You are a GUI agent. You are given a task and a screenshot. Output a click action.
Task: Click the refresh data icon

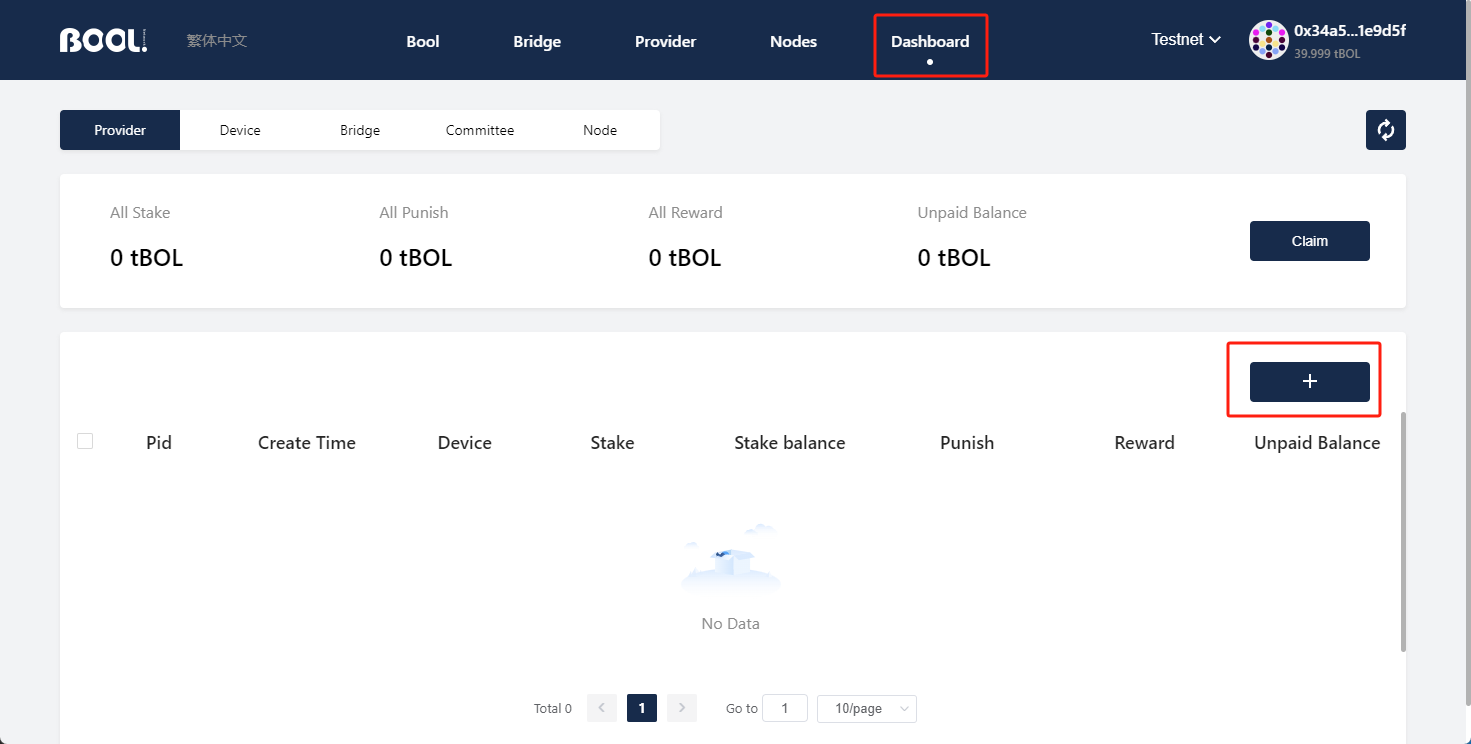click(1385, 129)
